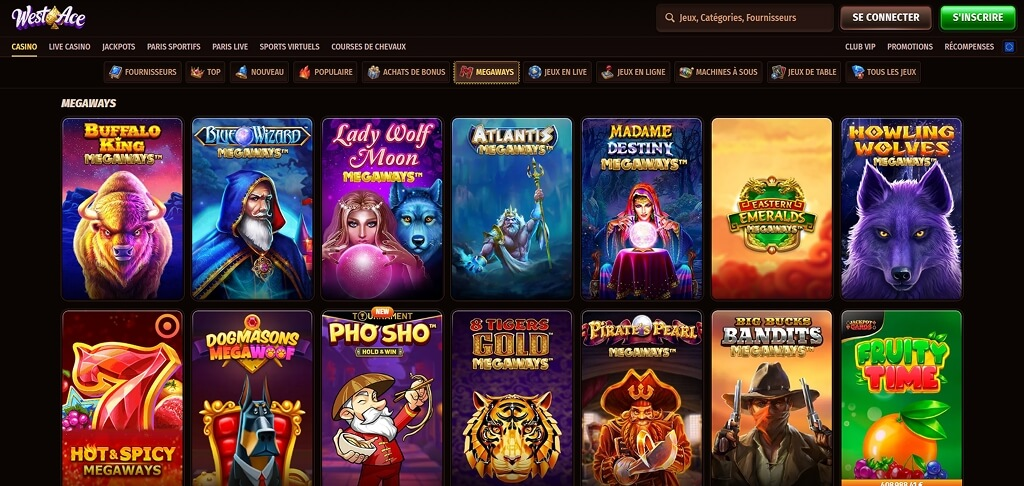
Task: Focus the Jeux, Catégories, Fournisseurs search field
Action: pos(745,18)
